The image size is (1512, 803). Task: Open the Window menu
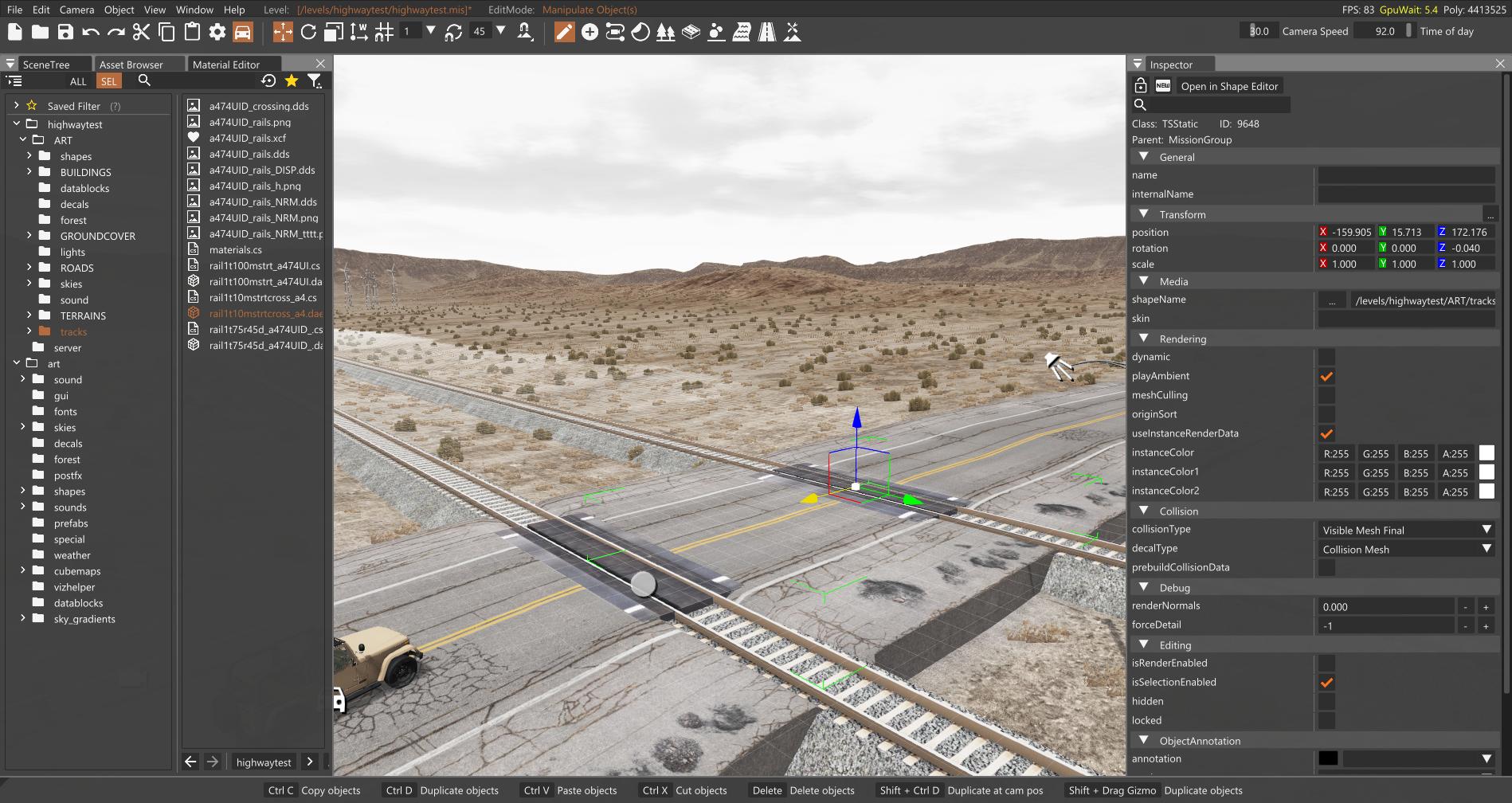(x=194, y=10)
